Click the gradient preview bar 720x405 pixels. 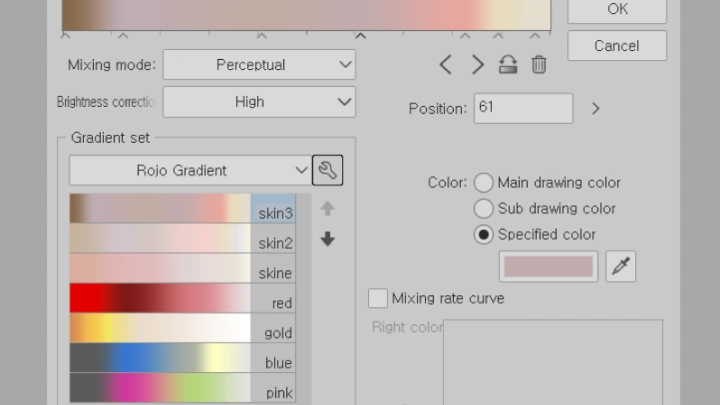(x=306, y=15)
